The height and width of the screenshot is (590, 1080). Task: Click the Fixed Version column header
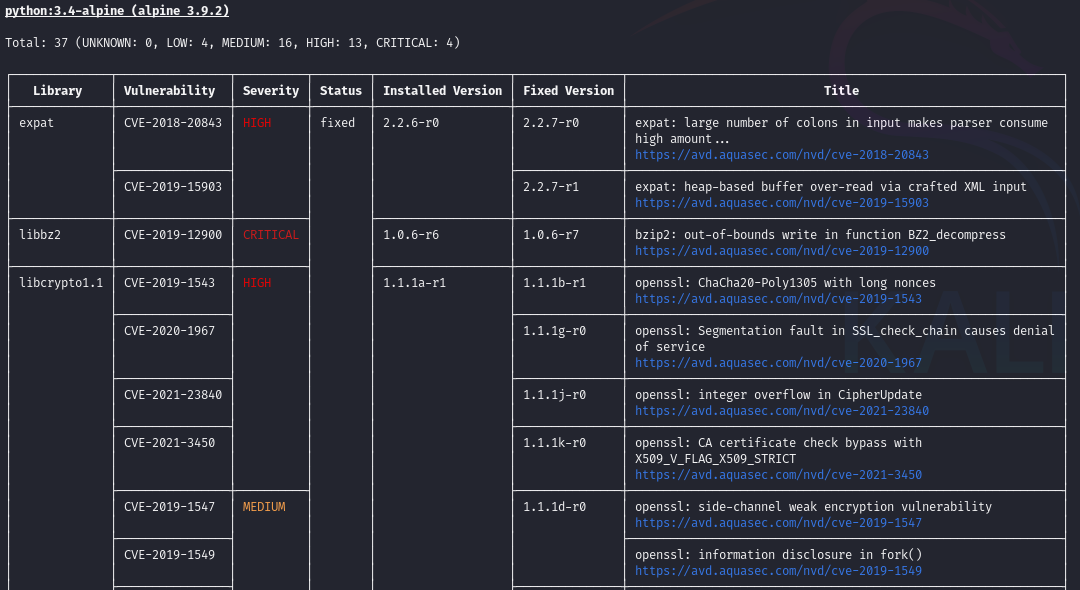click(x=568, y=91)
